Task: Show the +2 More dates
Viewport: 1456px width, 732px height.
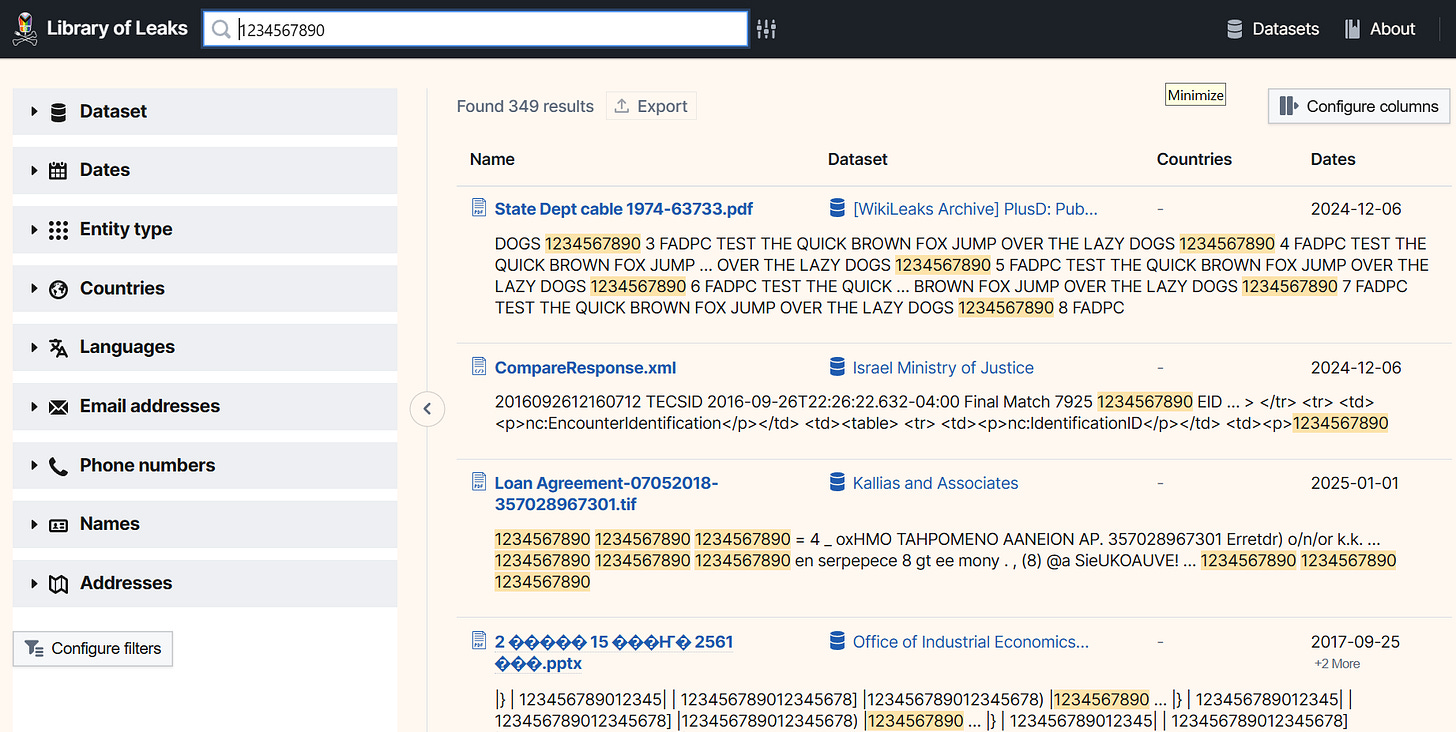Action: tap(1337, 664)
